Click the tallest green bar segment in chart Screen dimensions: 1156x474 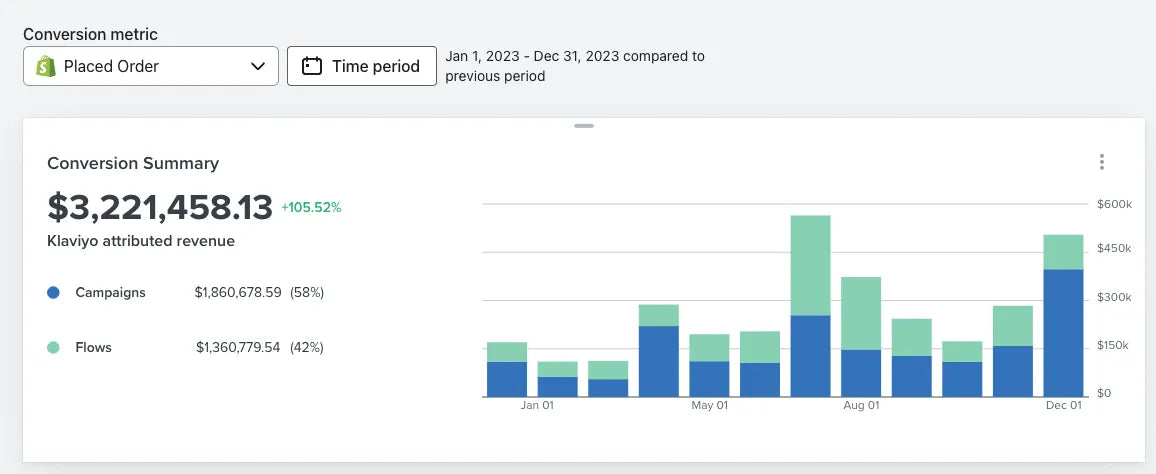point(810,265)
